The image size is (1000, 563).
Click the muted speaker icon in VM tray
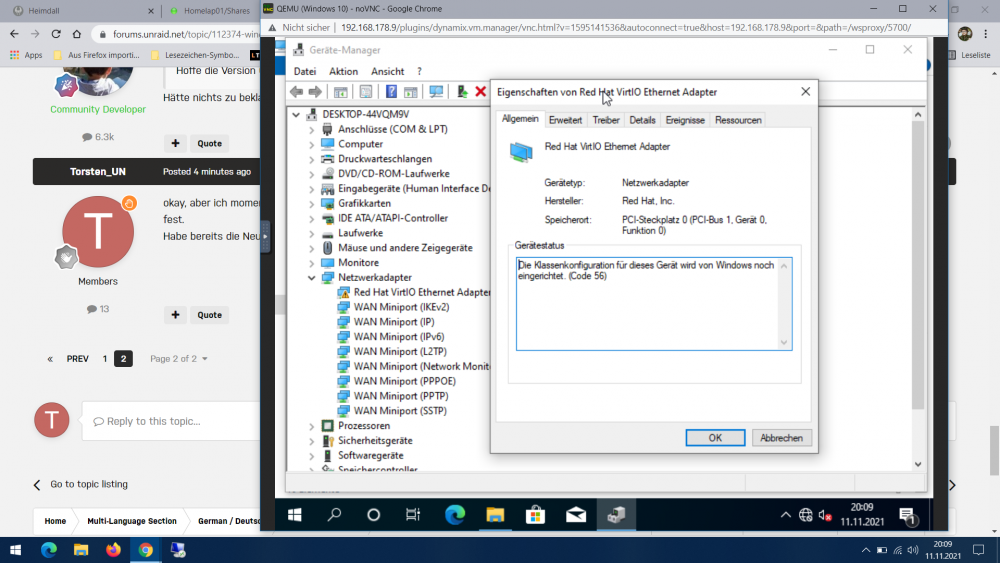click(825, 515)
